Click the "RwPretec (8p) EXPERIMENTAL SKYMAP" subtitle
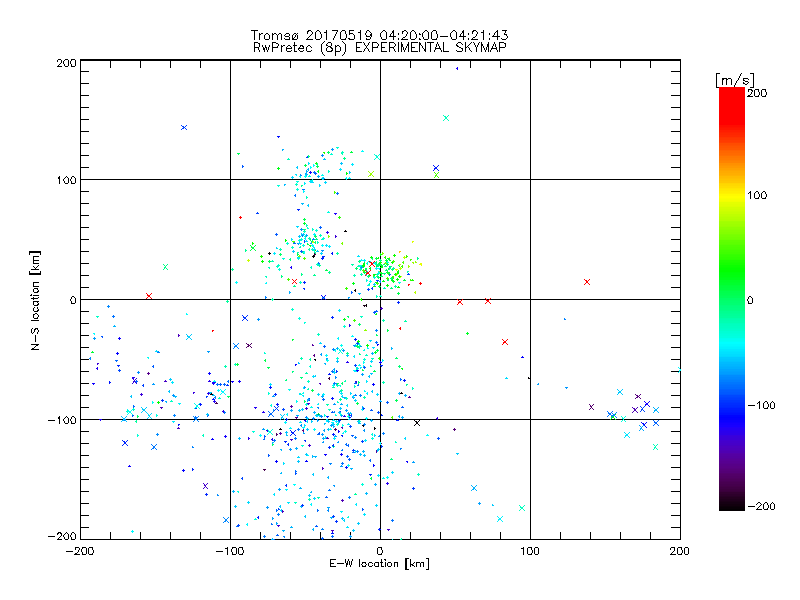The height and width of the screenshot is (600, 800). point(380,48)
